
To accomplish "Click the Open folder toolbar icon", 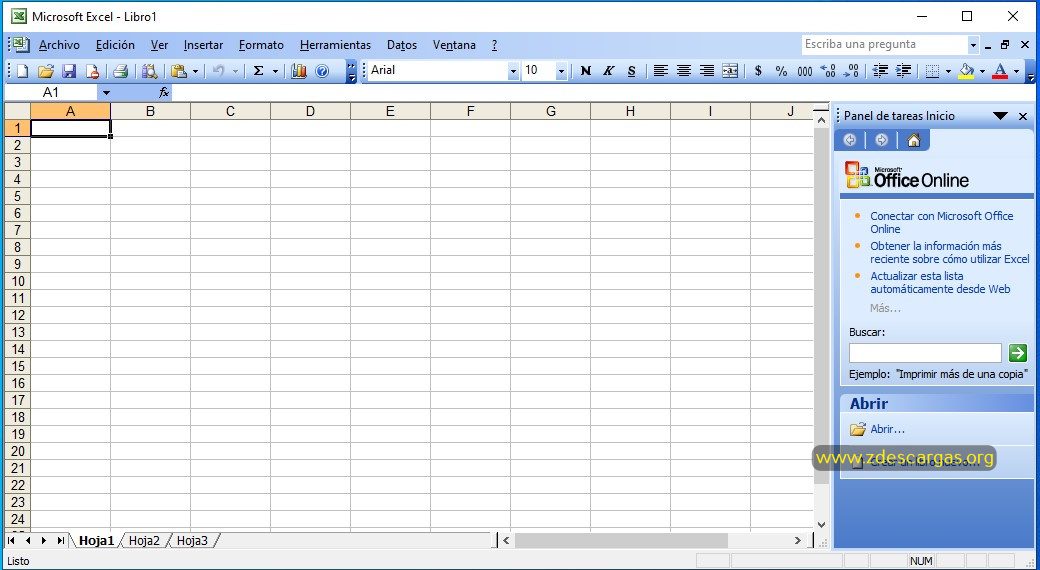I will pos(45,71).
